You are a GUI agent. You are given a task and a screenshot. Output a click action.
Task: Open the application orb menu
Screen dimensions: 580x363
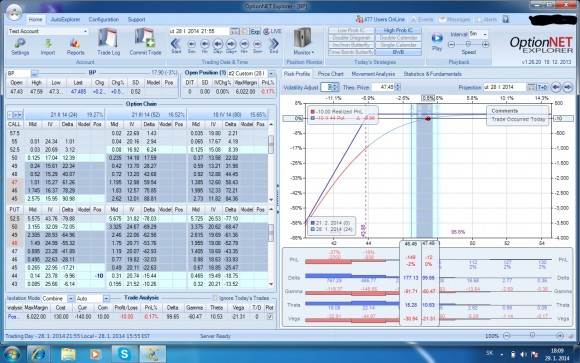[x=14, y=13]
